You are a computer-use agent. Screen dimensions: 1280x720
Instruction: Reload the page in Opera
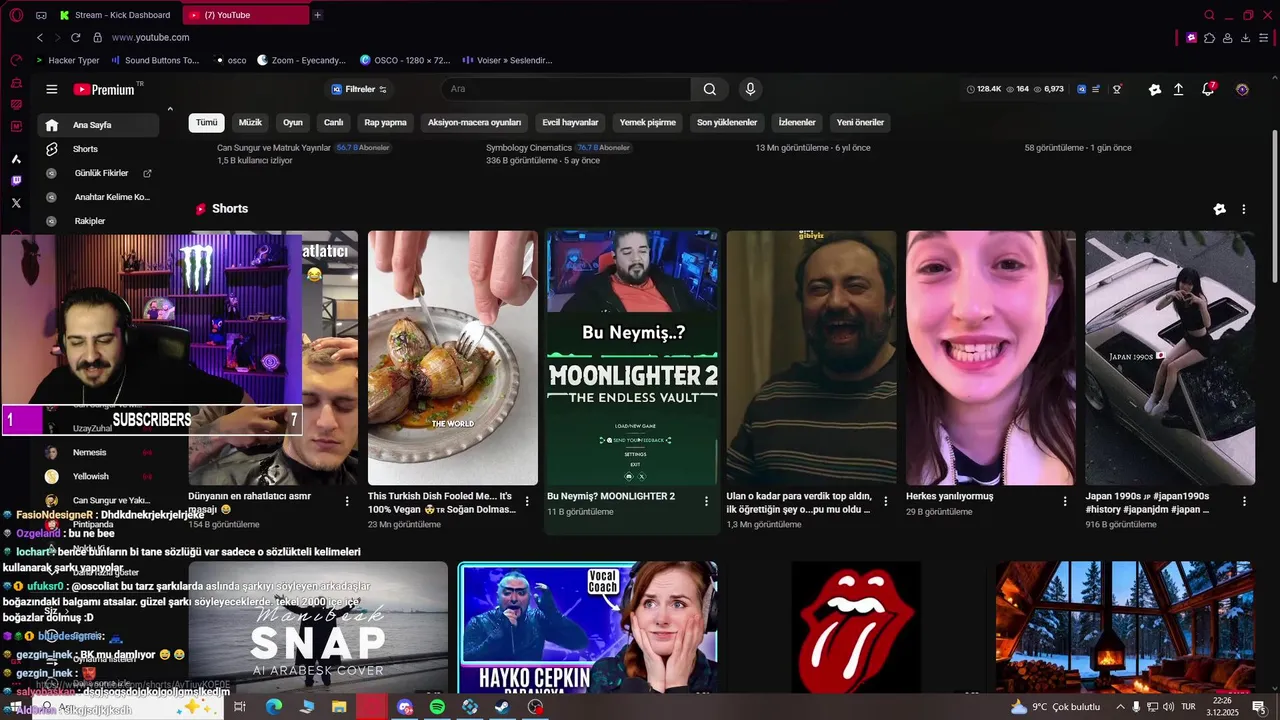click(x=75, y=37)
